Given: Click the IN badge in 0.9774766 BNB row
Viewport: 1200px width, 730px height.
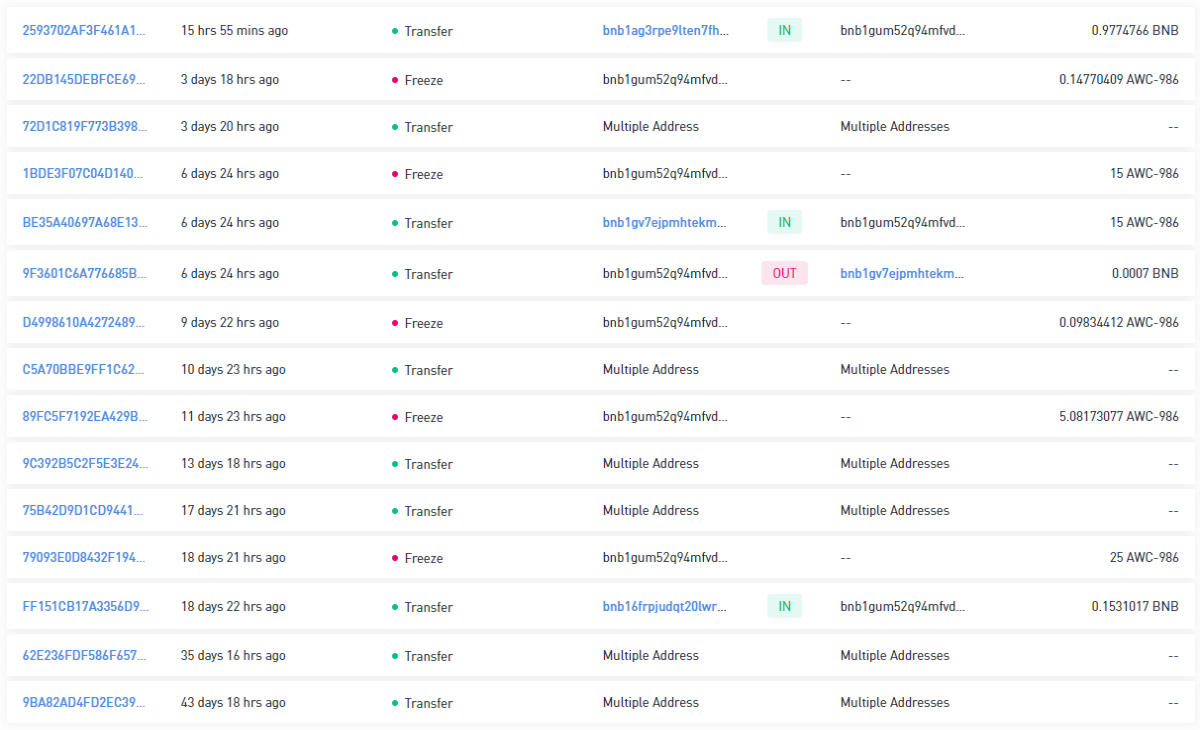Looking at the screenshot, I should [784, 31].
